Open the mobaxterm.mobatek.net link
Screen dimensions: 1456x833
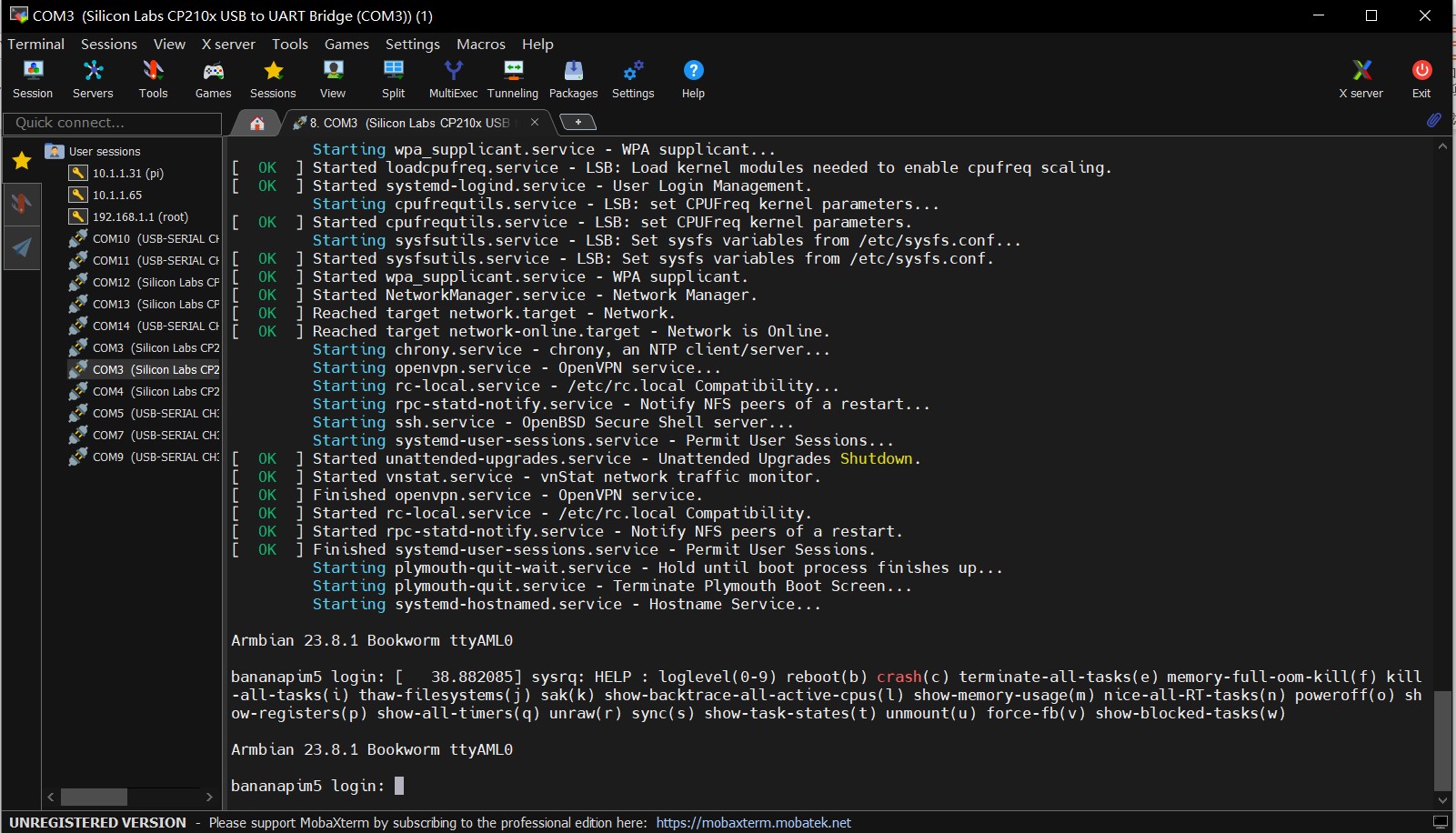point(753,822)
